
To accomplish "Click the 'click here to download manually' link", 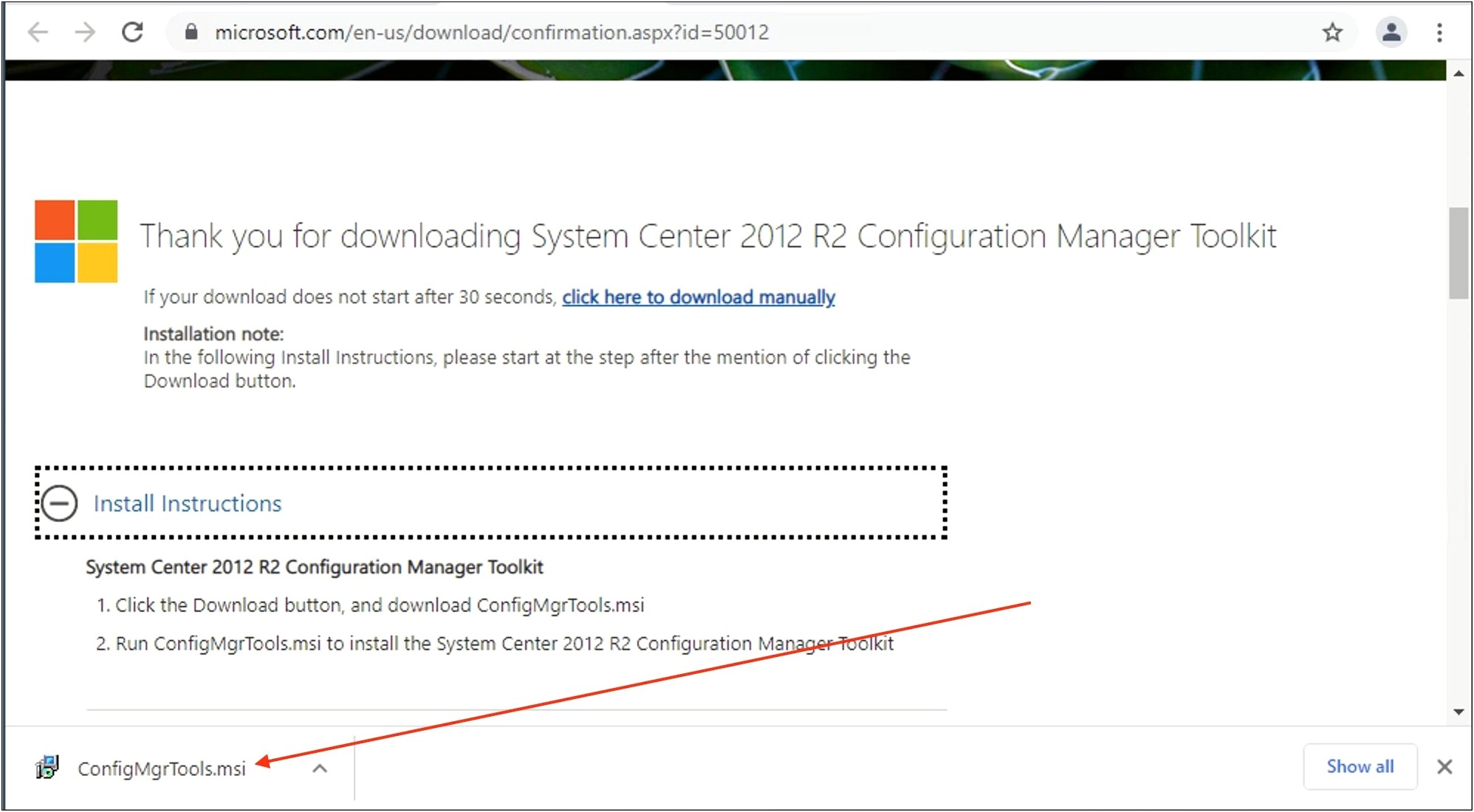I will pos(699,297).
